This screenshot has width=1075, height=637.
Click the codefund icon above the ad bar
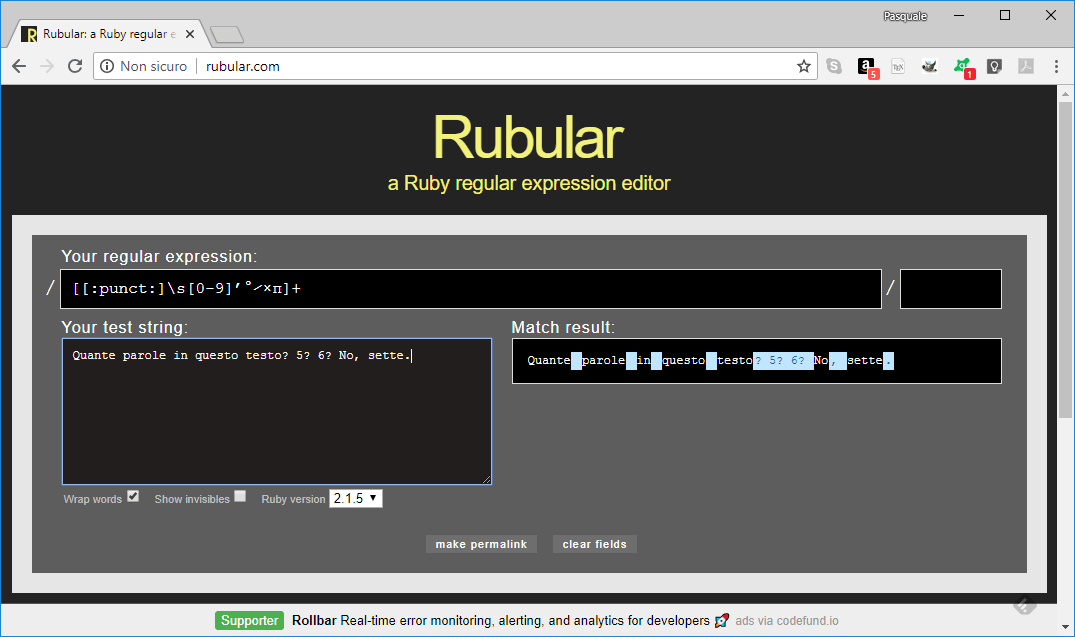click(1025, 605)
